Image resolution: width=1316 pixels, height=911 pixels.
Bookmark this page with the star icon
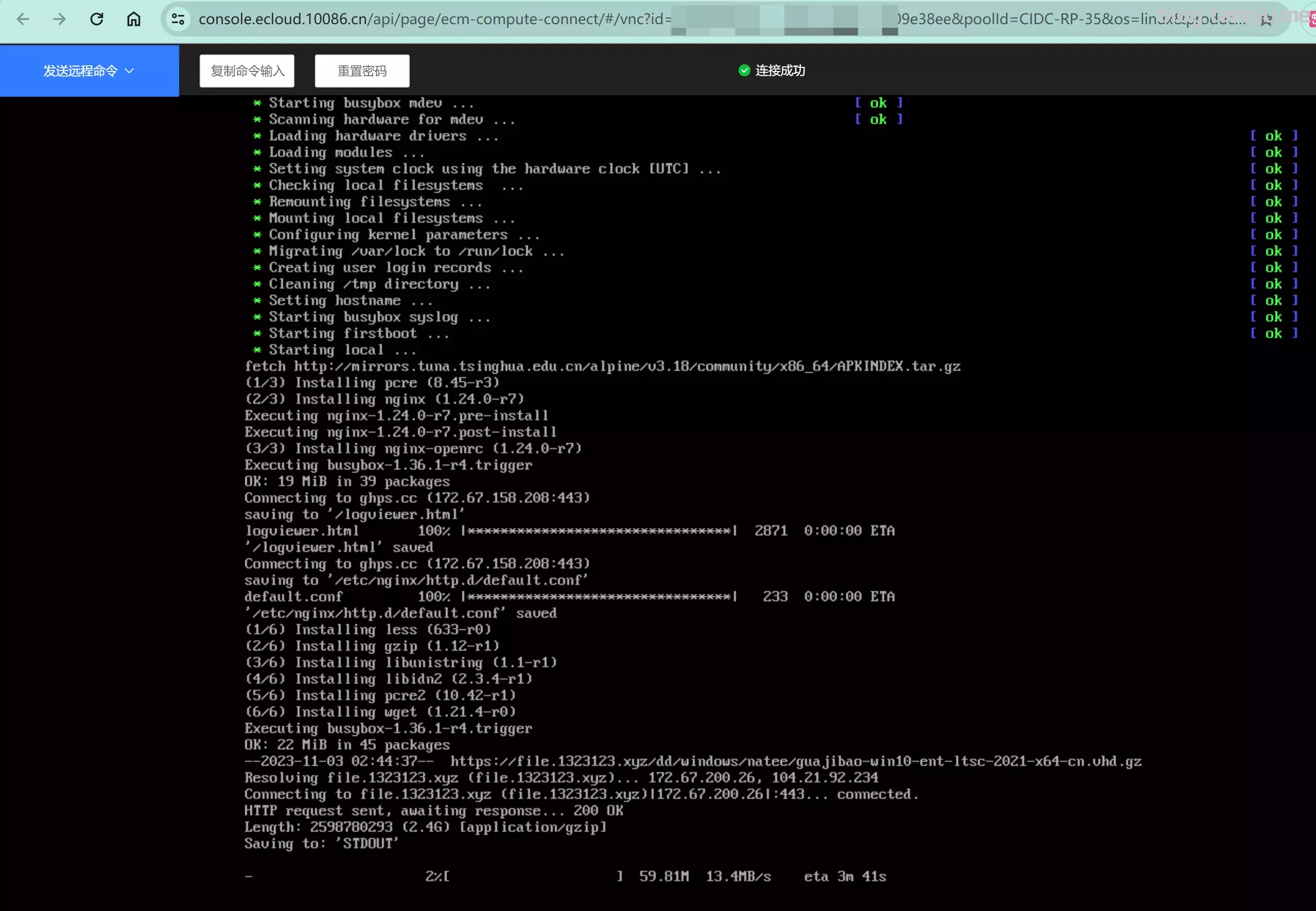click(1266, 21)
